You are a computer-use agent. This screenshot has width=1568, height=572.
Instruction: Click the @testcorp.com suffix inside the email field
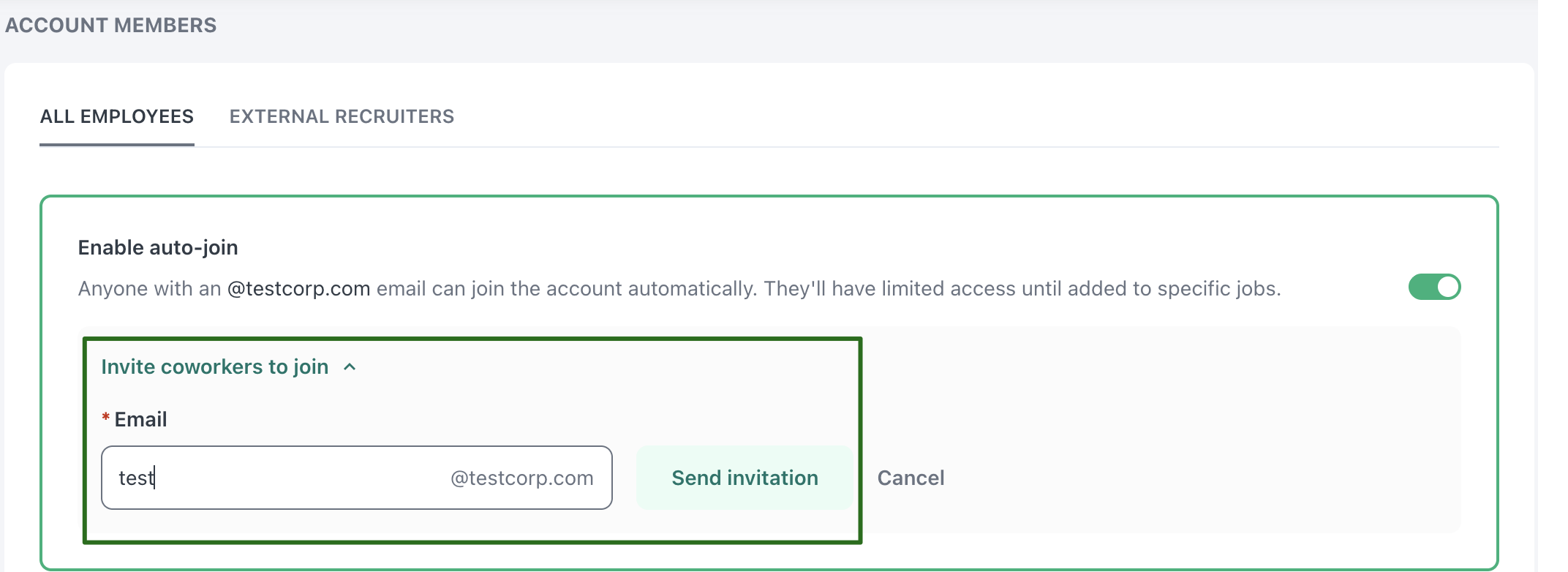[521, 478]
